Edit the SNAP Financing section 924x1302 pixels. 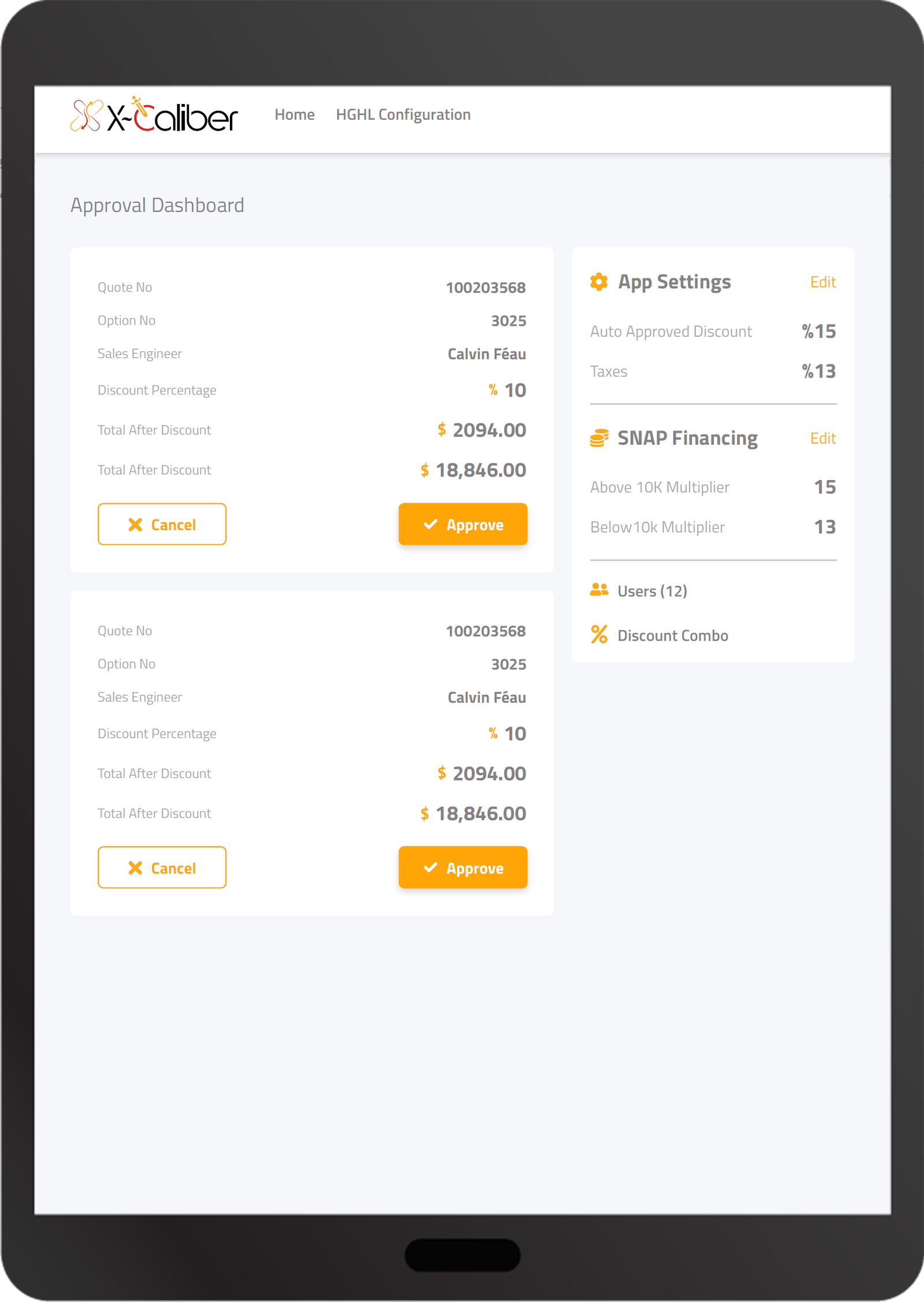pos(822,438)
